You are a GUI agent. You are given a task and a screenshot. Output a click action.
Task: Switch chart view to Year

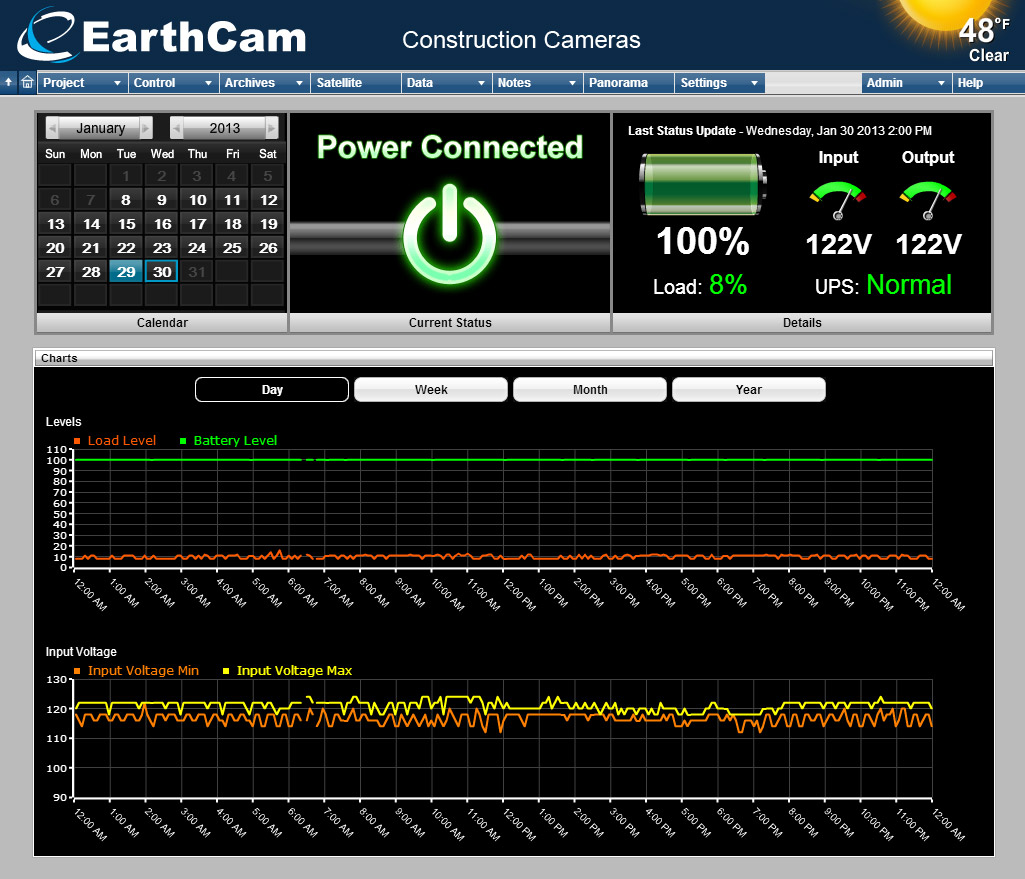pyautogui.click(x=748, y=390)
